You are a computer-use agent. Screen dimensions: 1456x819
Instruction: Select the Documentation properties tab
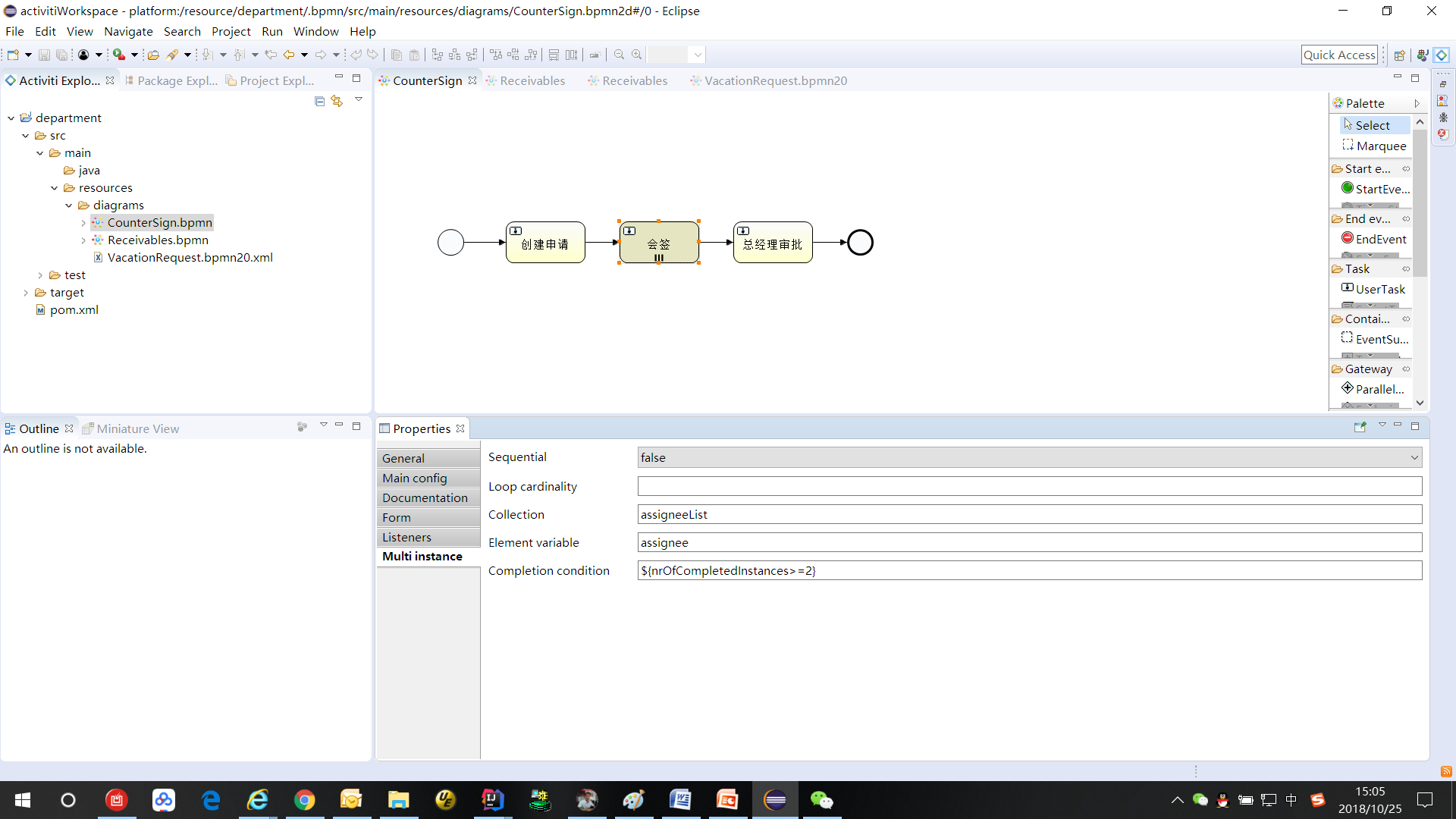coord(428,497)
